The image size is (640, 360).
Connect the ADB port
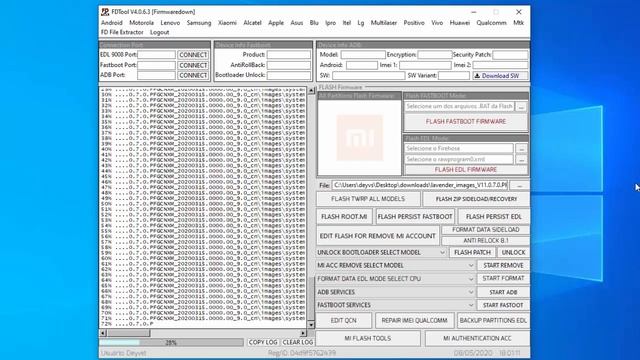click(193, 76)
